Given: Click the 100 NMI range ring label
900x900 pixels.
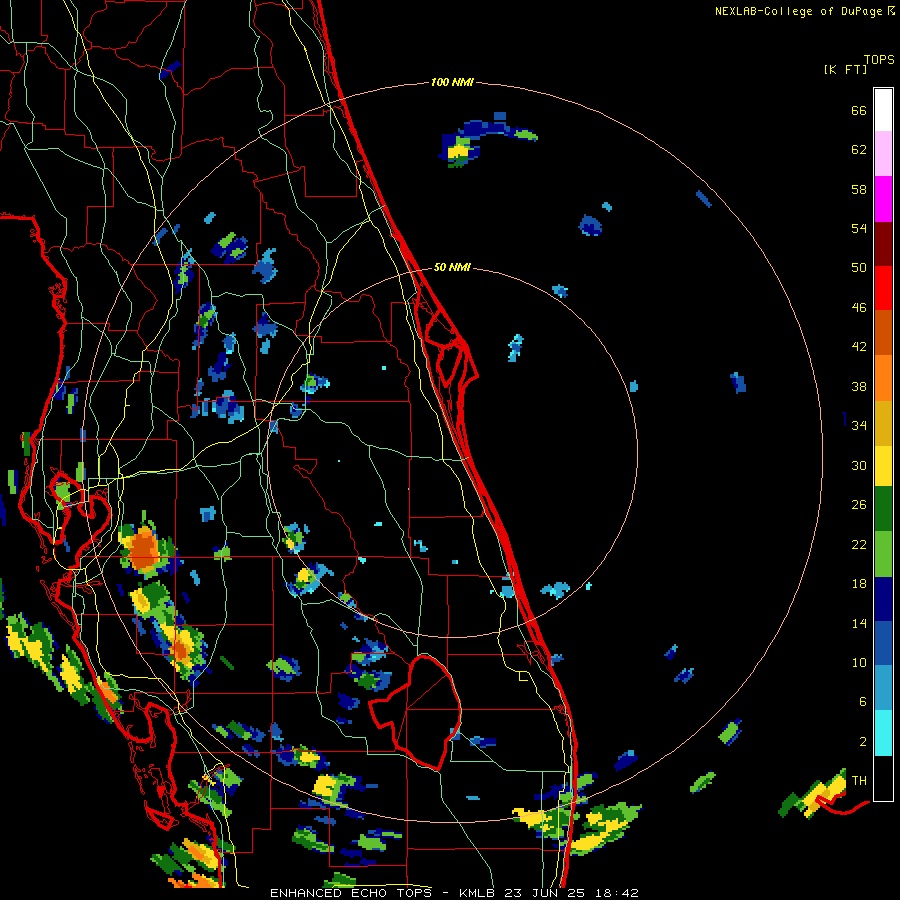Looking at the screenshot, I should [452, 83].
